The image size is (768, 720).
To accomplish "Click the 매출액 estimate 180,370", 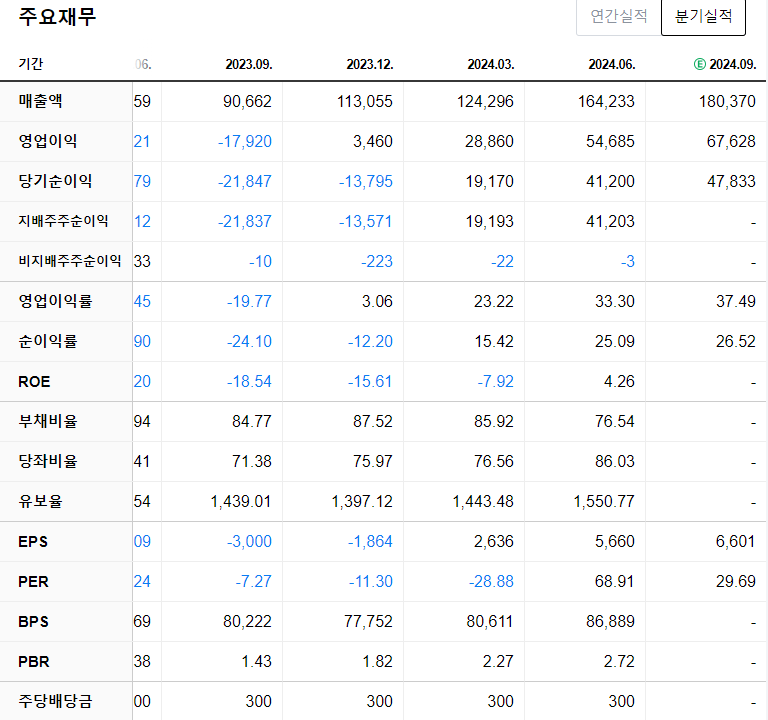I will click(x=727, y=101).
